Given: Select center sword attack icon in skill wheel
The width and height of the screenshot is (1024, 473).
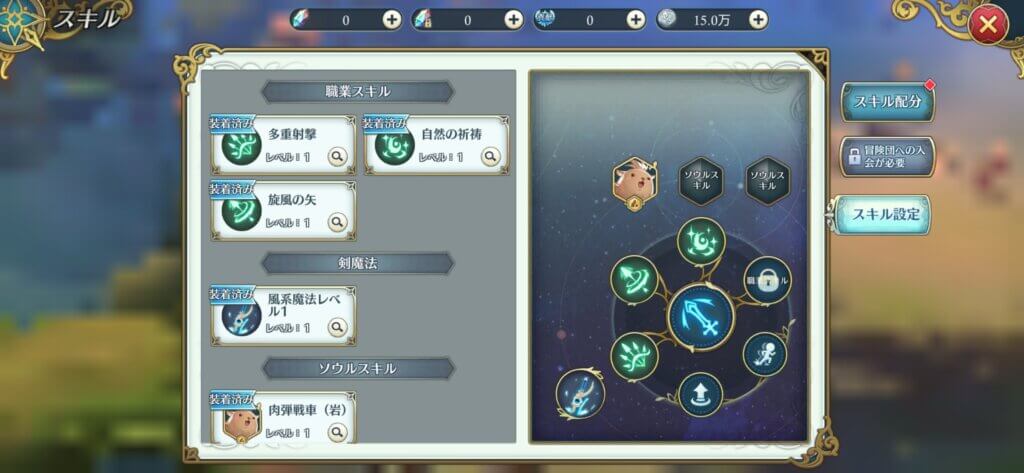Looking at the screenshot, I should [x=701, y=317].
